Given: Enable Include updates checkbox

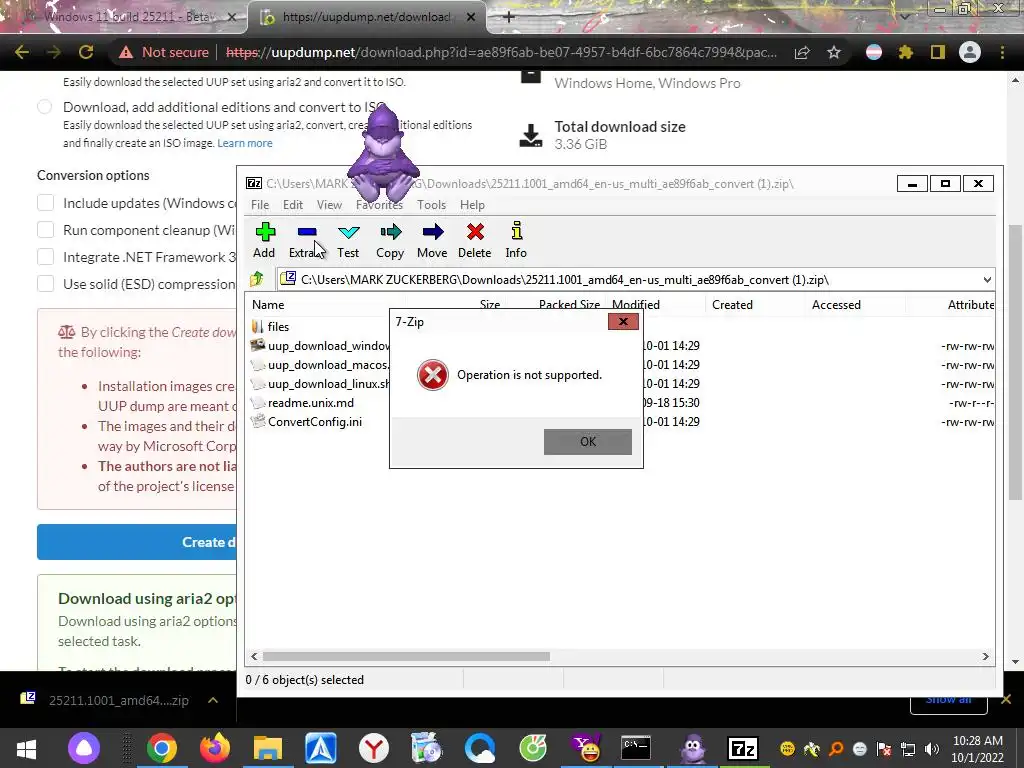Looking at the screenshot, I should pos(45,203).
